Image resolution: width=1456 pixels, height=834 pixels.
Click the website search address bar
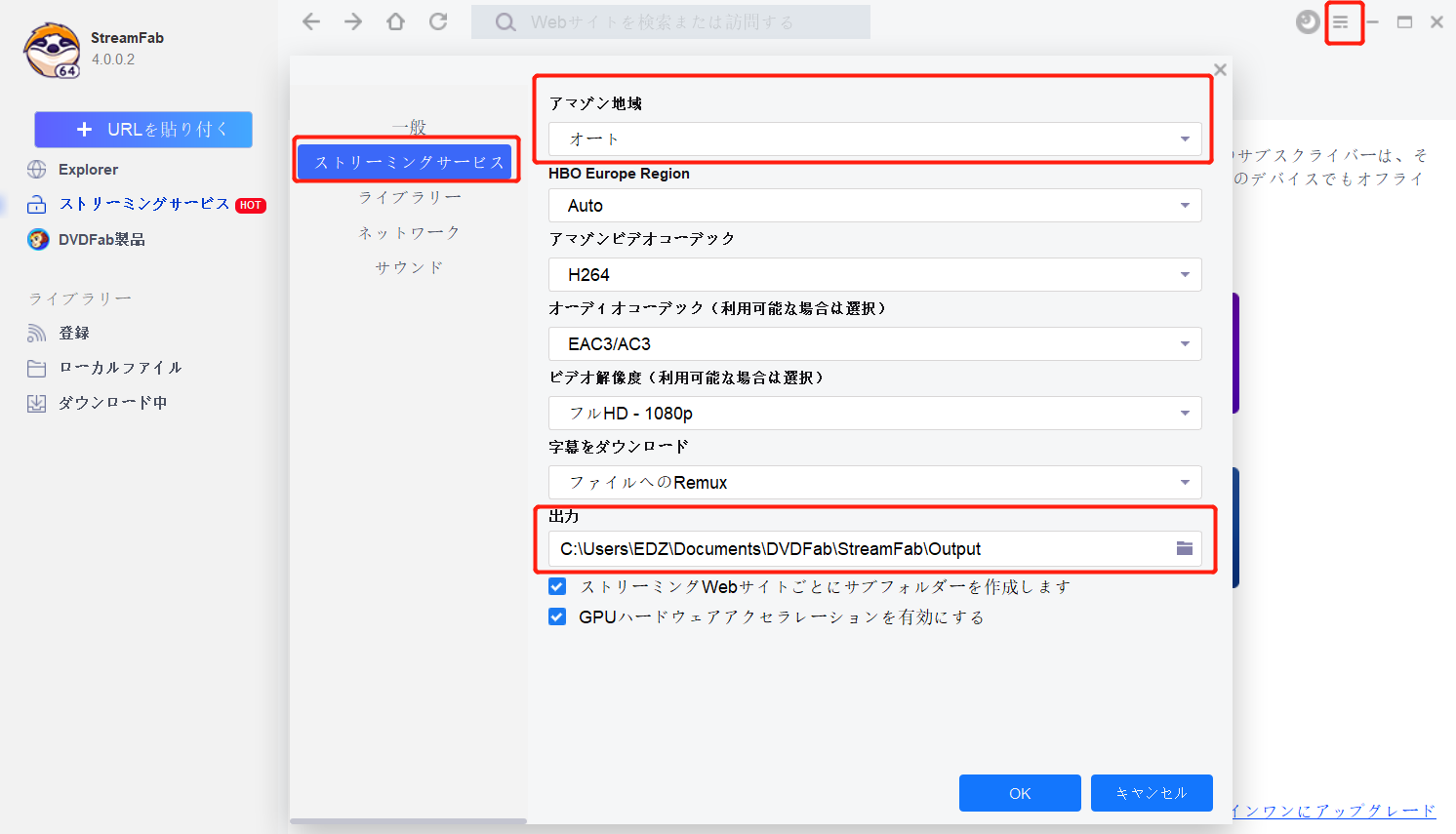pyautogui.click(x=670, y=21)
